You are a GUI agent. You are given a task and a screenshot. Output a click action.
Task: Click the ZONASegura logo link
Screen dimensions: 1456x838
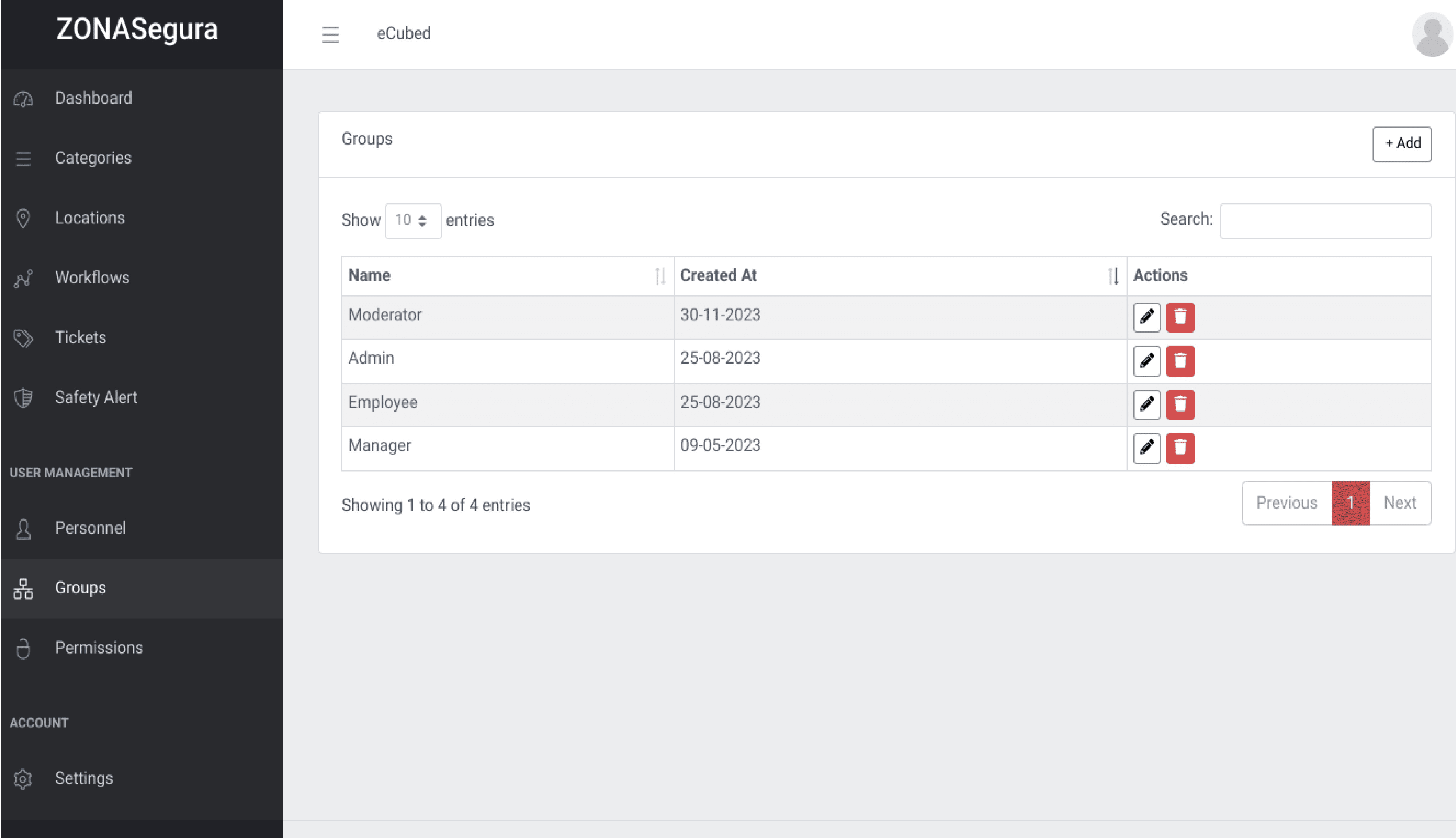tap(137, 29)
